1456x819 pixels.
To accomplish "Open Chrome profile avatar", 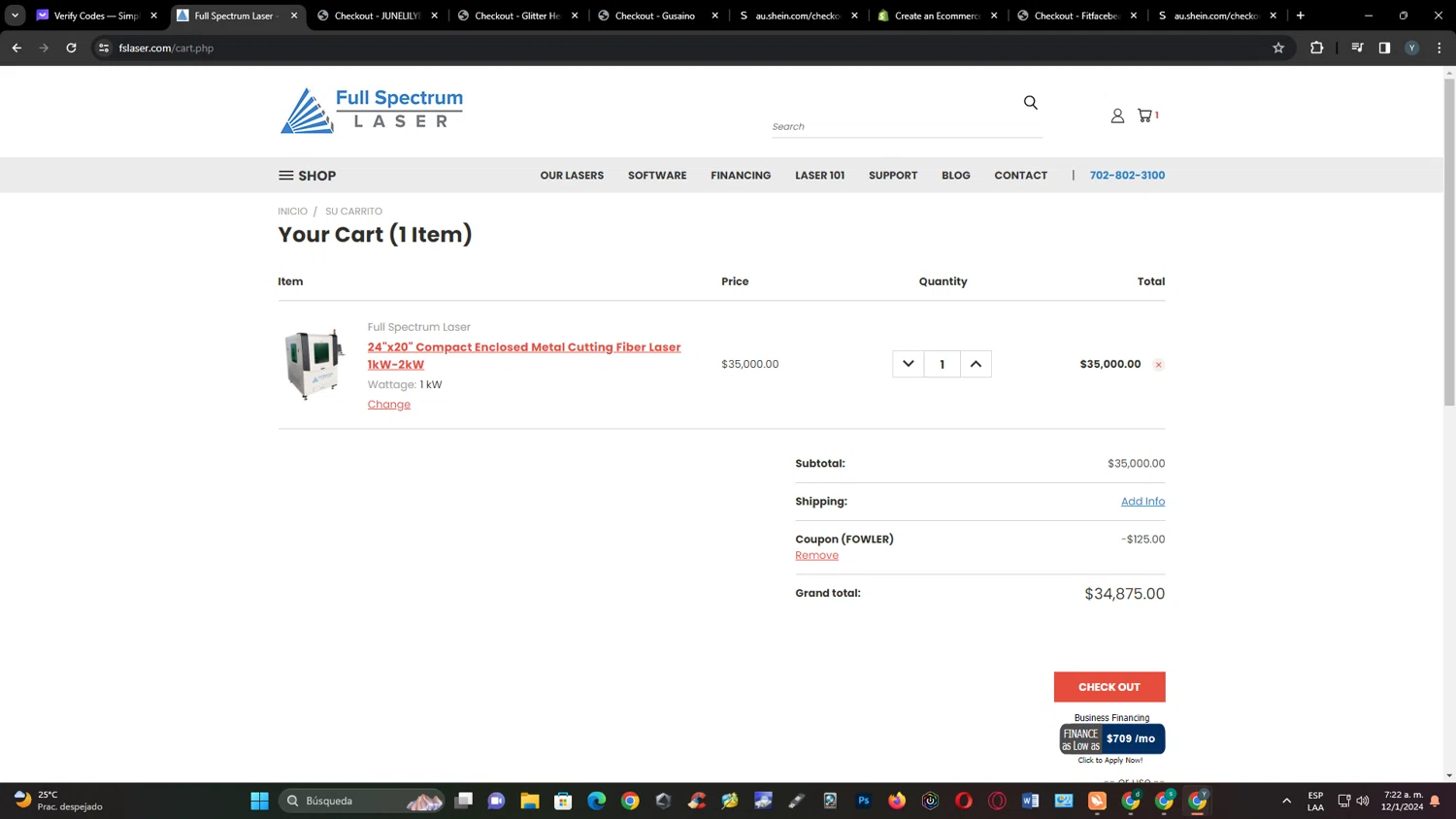I will pyautogui.click(x=1411, y=48).
